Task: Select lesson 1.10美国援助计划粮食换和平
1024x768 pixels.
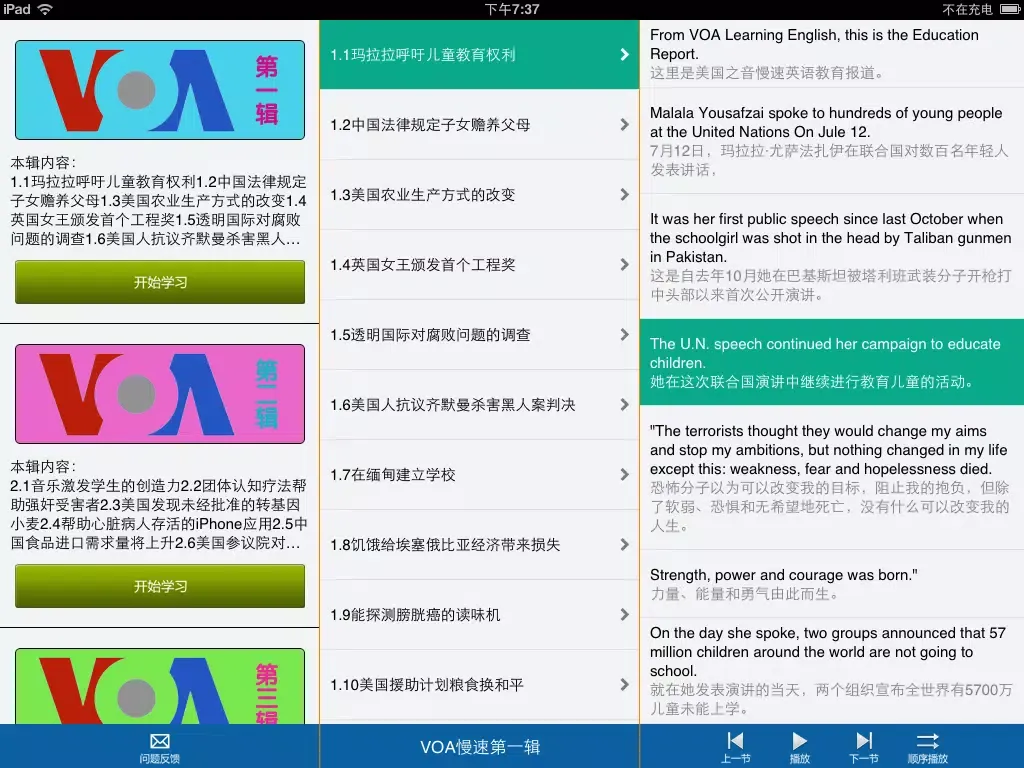Action: tap(479, 685)
